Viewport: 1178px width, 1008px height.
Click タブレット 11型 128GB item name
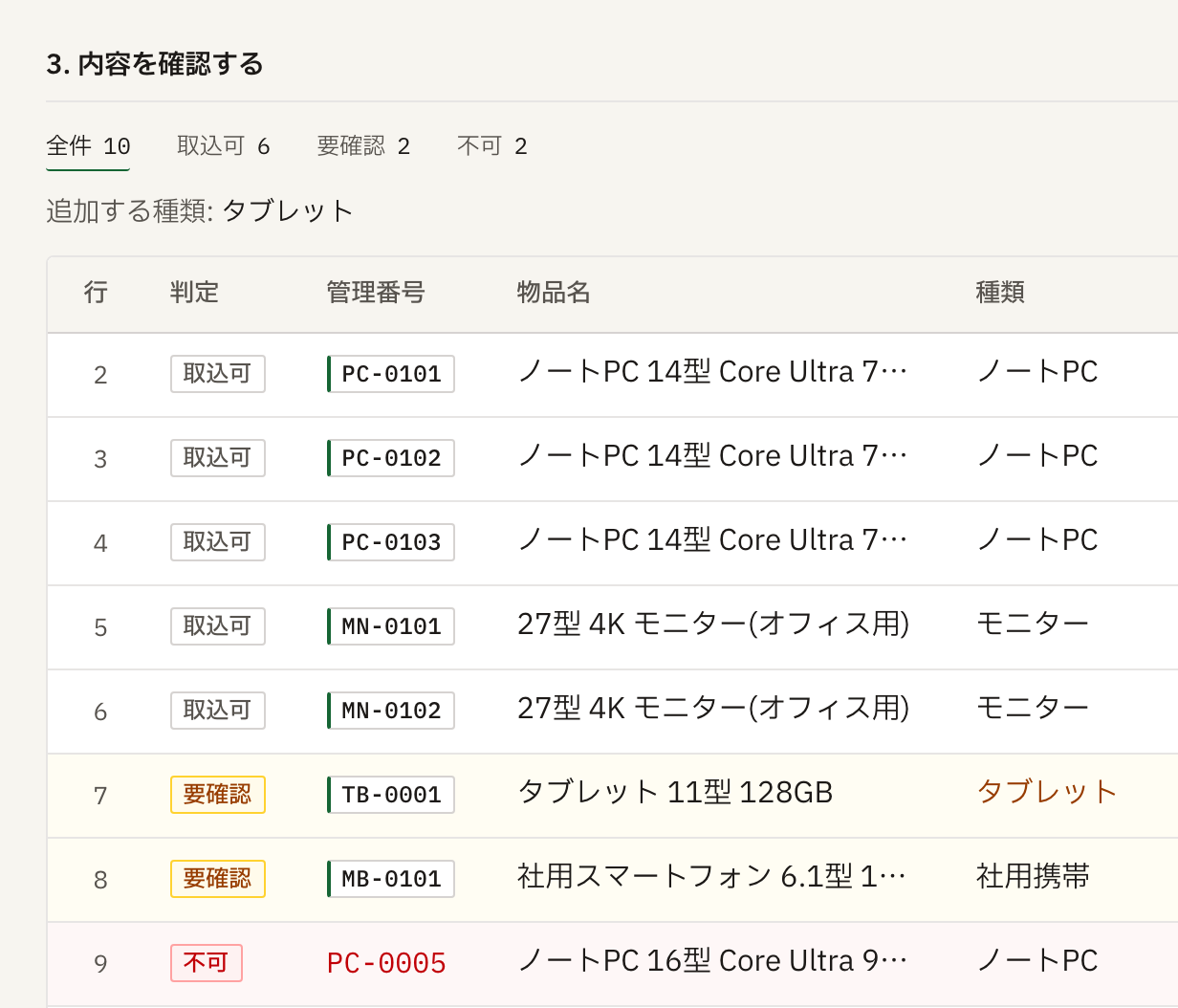point(675,793)
